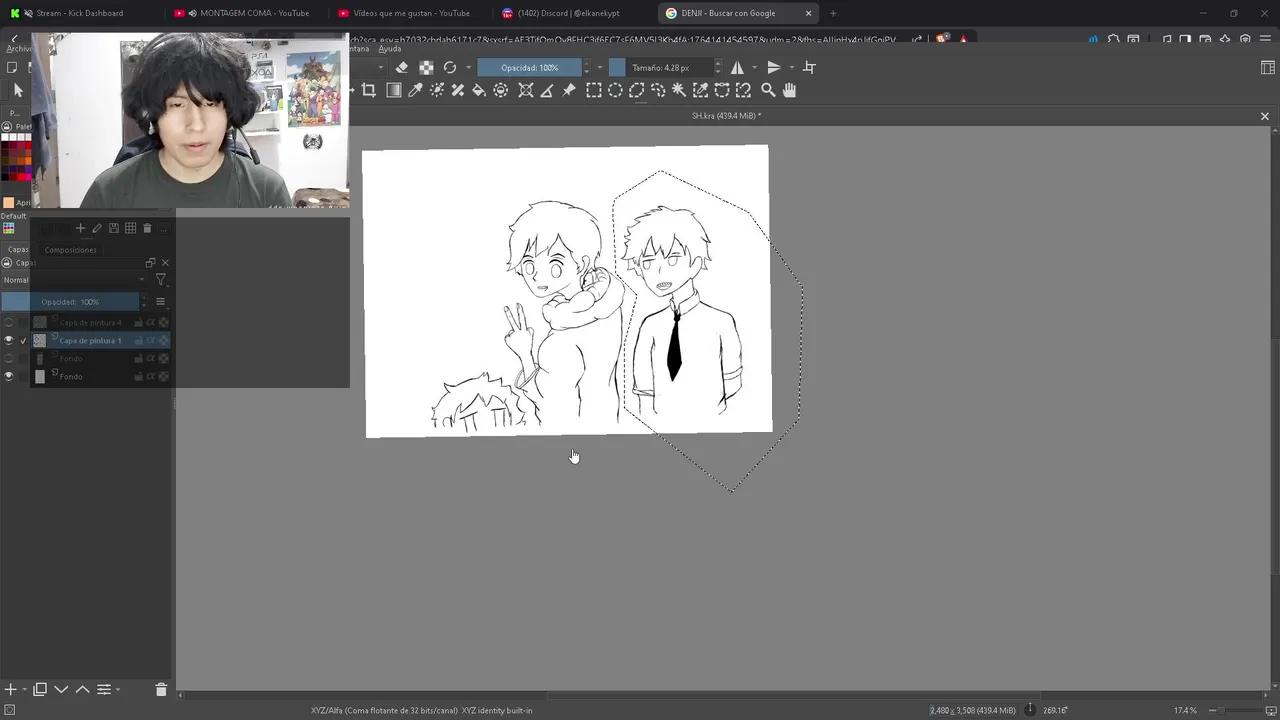Lock the Capas docker
This screenshot has height=720, width=1280.
pyautogui.click(x=6, y=263)
